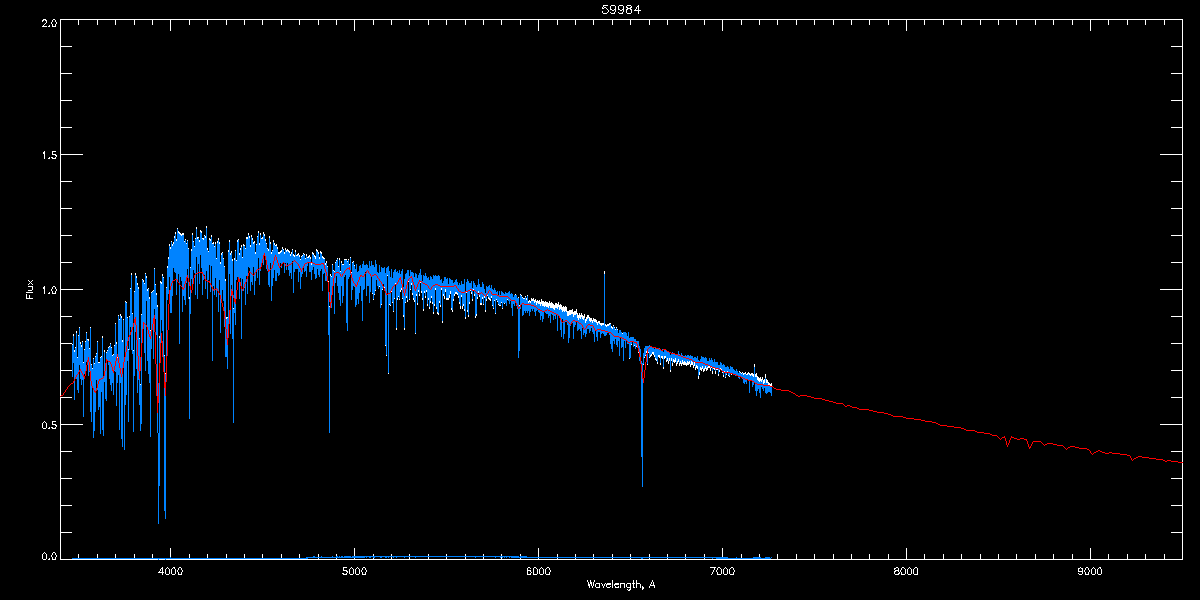Click the 4000 wavelength tick label
The width and height of the screenshot is (1200, 600).
(170, 572)
